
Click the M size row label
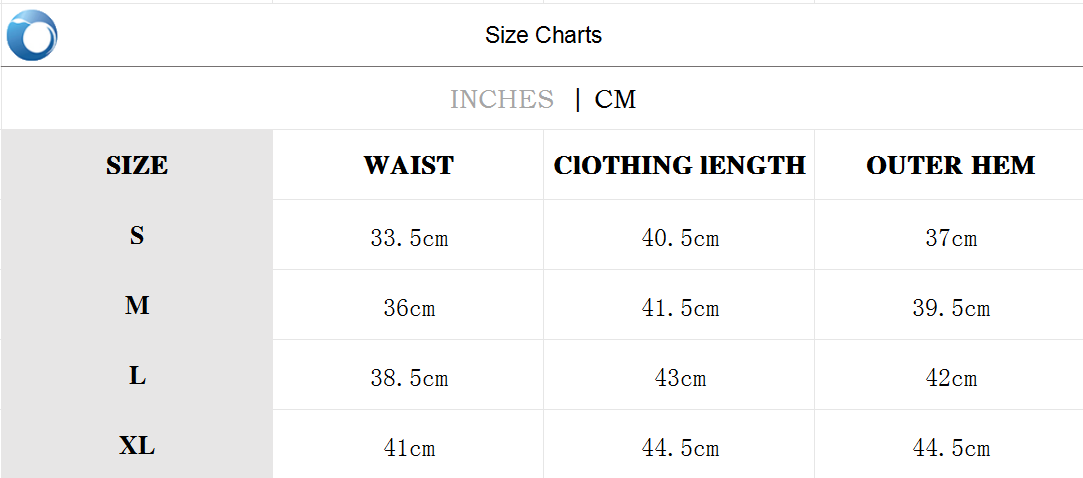(x=137, y=306)
